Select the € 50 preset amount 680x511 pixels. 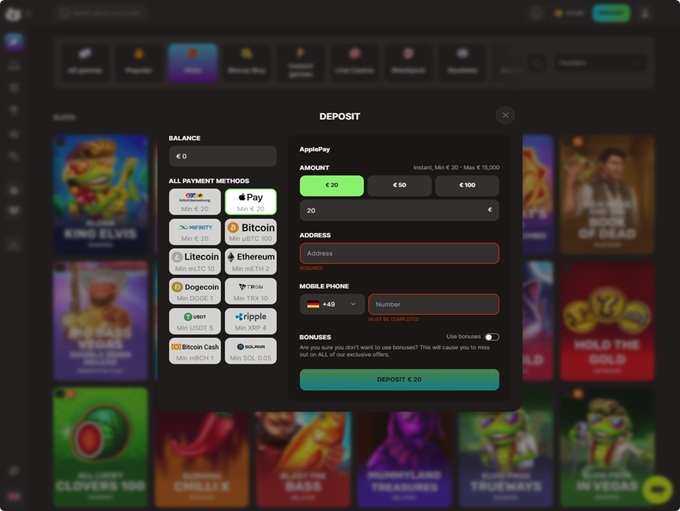[399, 186]
